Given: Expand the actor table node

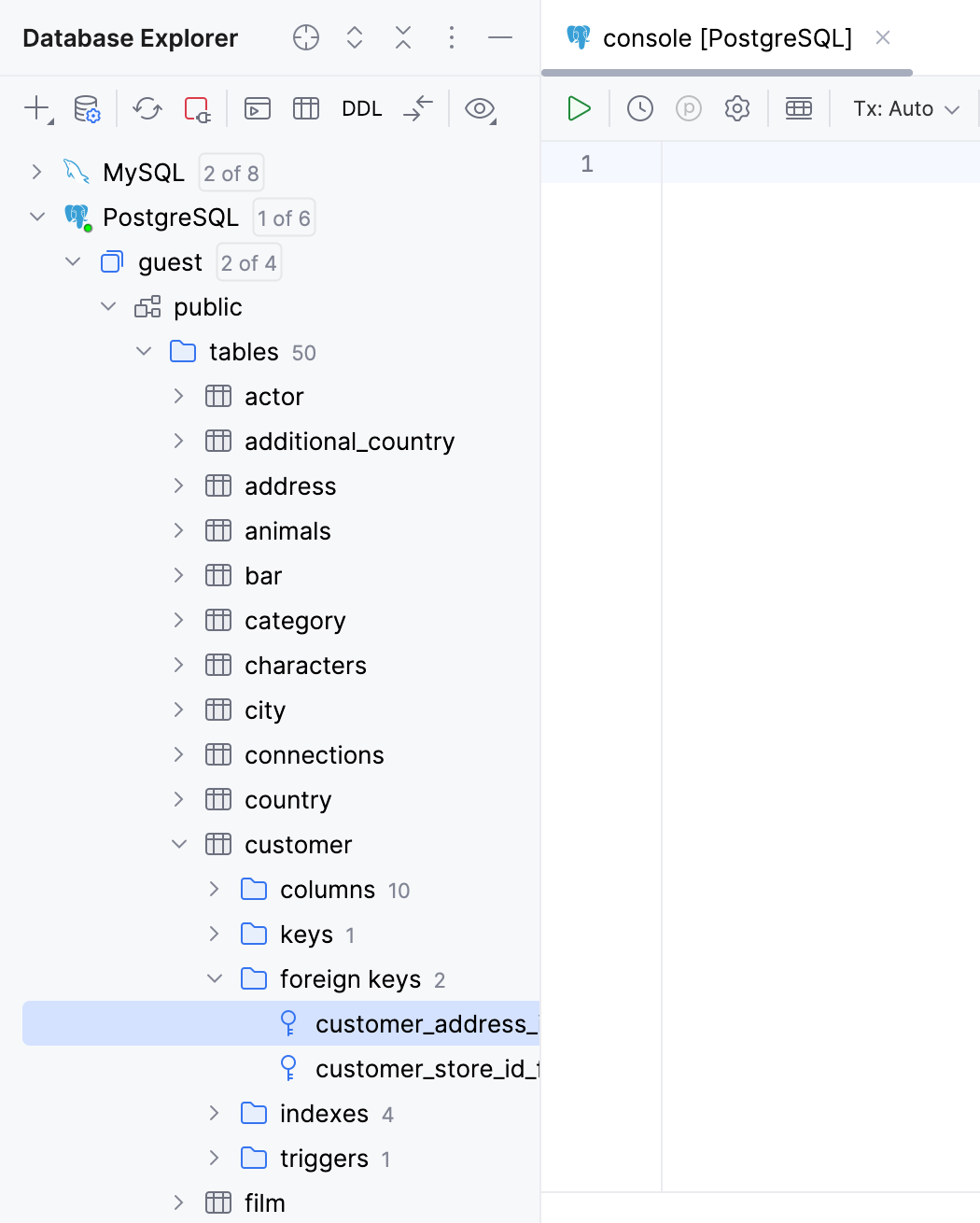Looking at the screenshot, I should pos(178,396).
